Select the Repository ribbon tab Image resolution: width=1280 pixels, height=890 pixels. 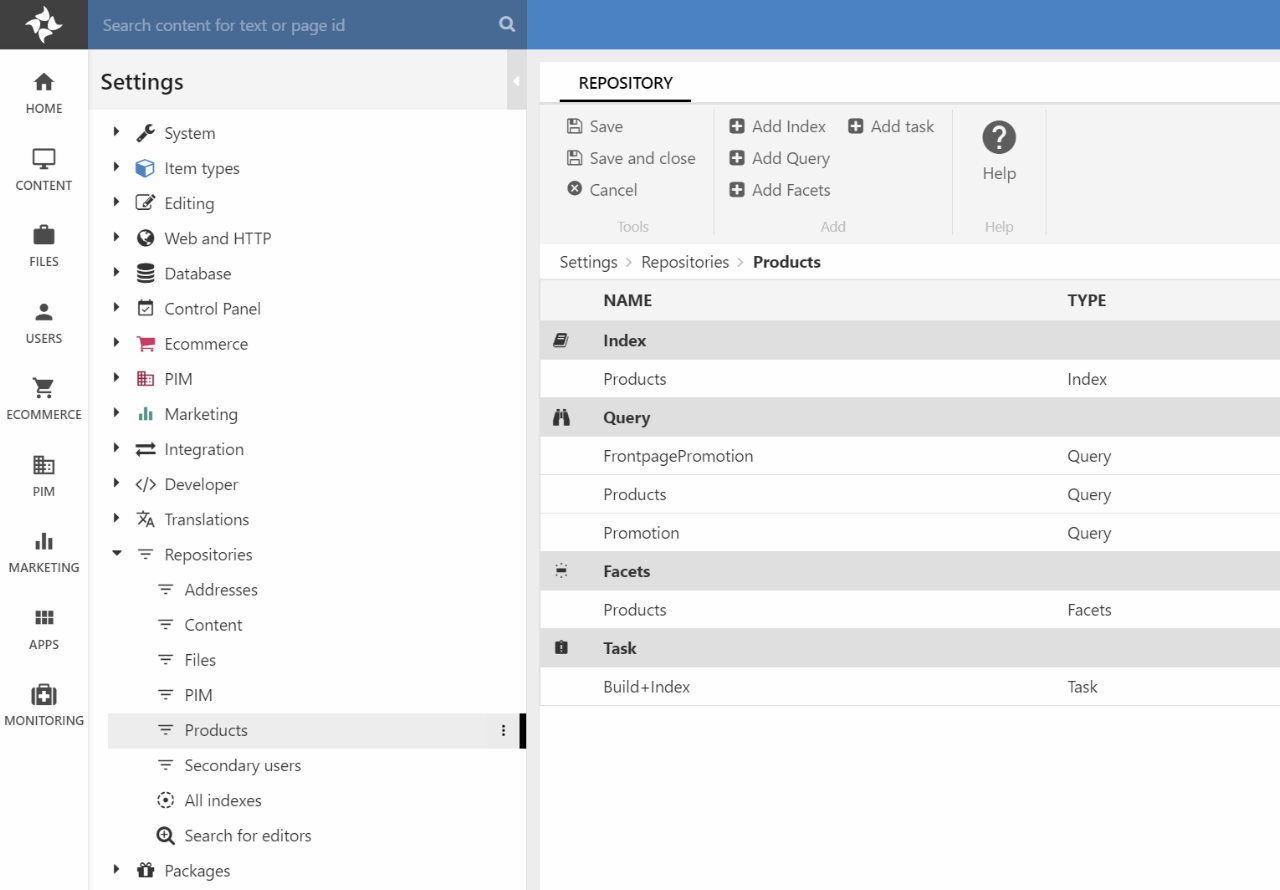click(625, 83)
